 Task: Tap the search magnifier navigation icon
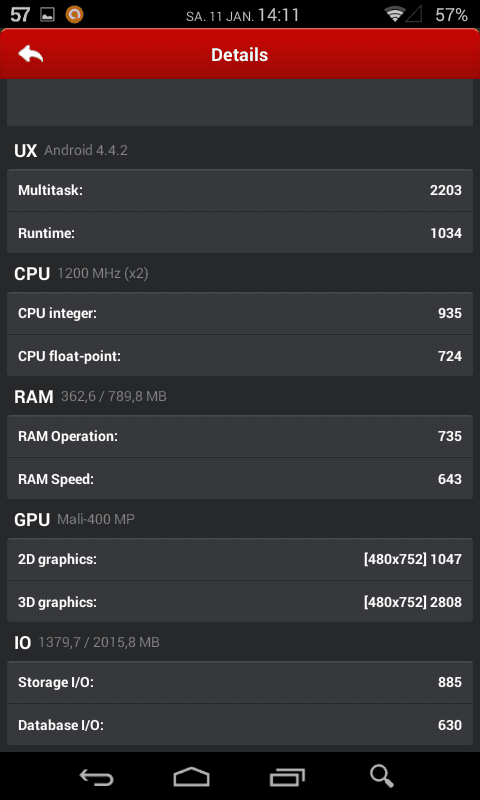coord(382,777)
